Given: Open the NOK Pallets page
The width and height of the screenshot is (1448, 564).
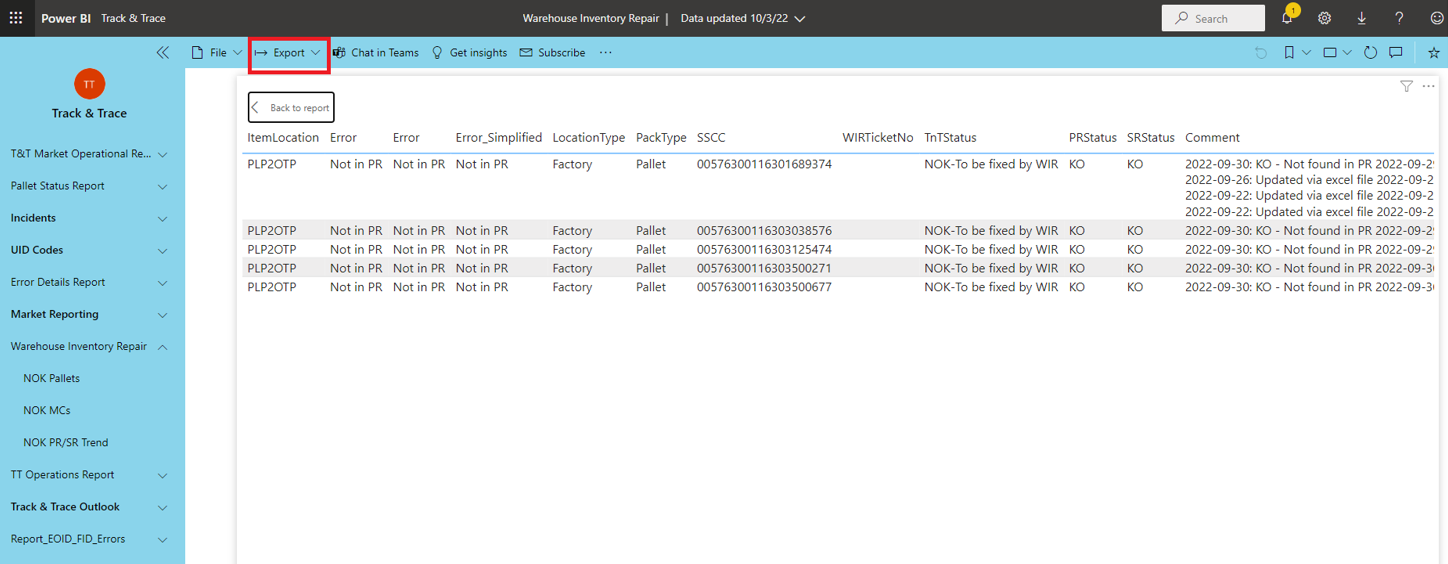Looking at the screenshot, I should click(52, 378).
